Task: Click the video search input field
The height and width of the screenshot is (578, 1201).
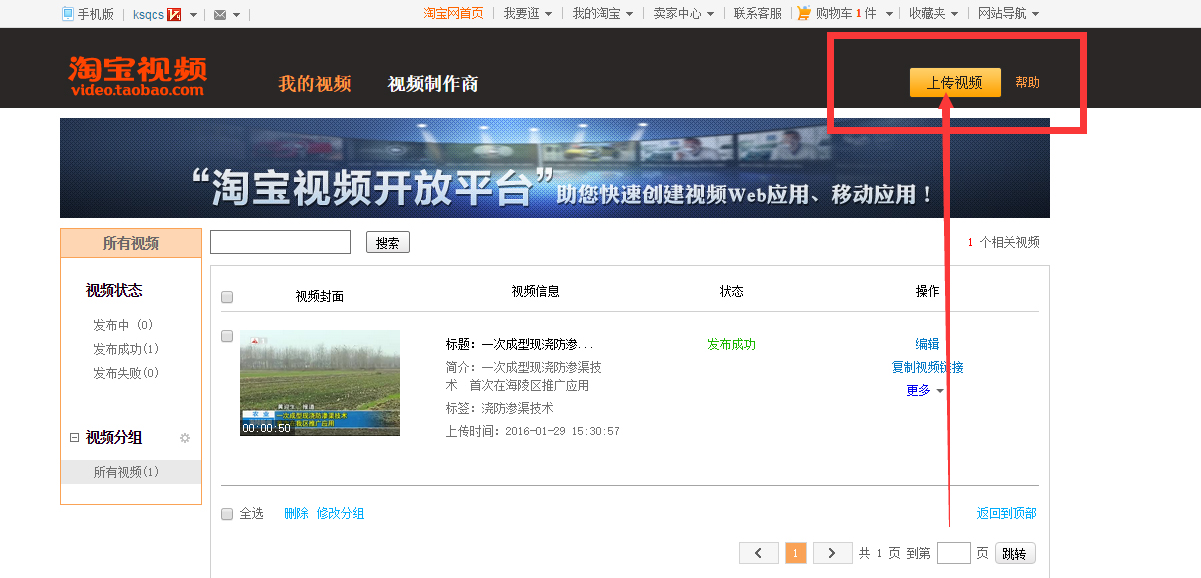Action: pyautogui.click(x=280, y=242)
